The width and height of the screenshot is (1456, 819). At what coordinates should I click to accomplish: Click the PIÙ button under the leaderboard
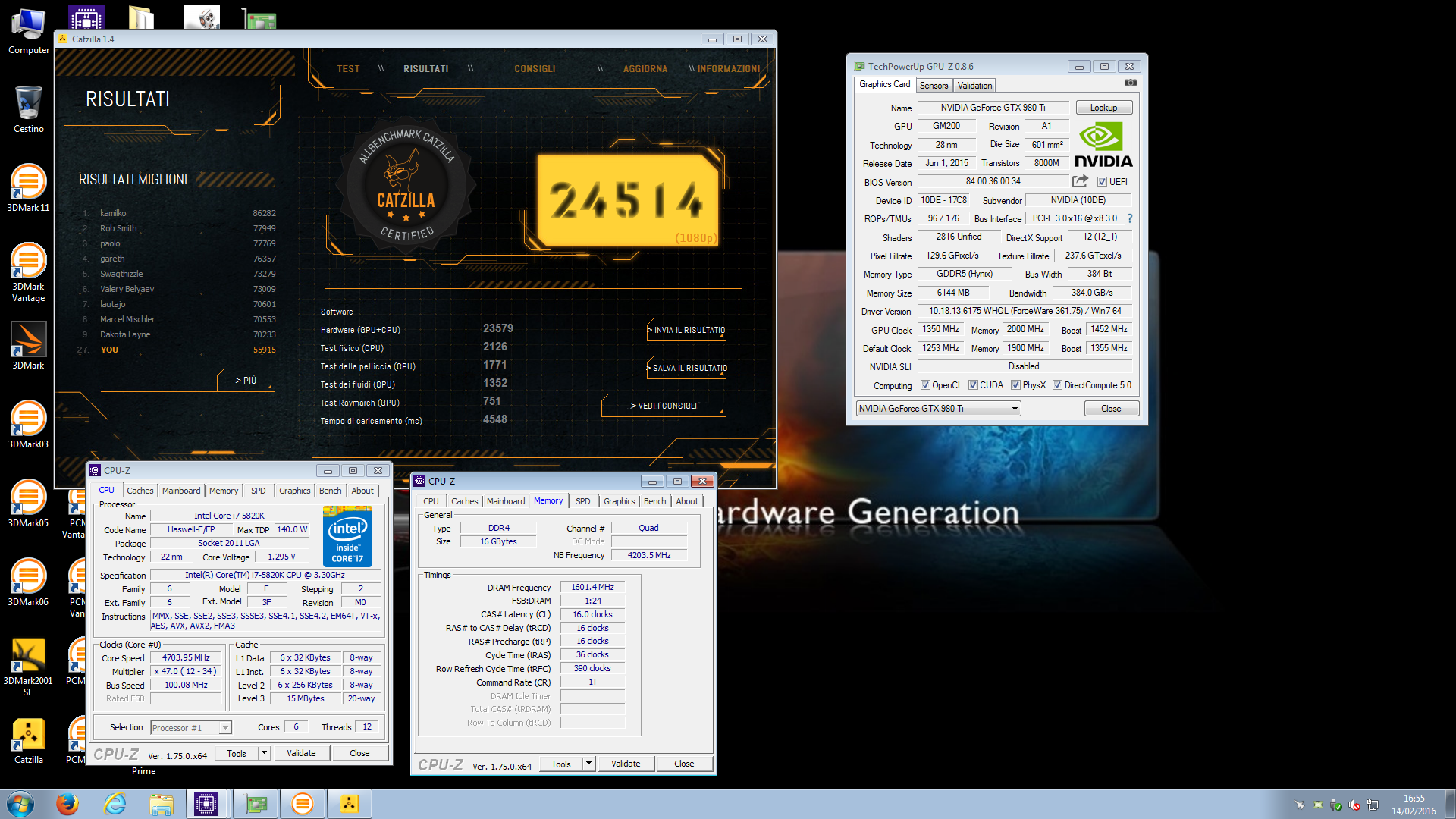click(246, 381)
